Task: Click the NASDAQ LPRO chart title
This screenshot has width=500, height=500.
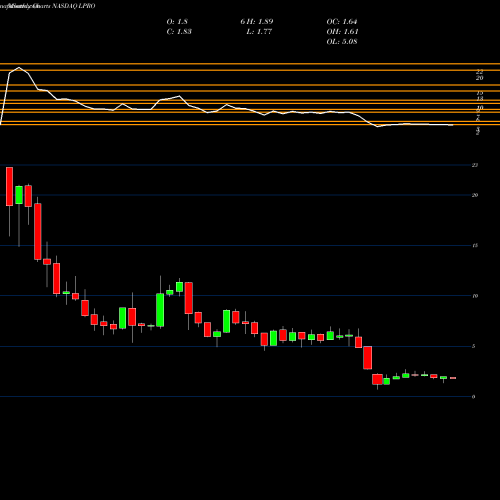Action: pyautogui.click(x=74, y=6)
